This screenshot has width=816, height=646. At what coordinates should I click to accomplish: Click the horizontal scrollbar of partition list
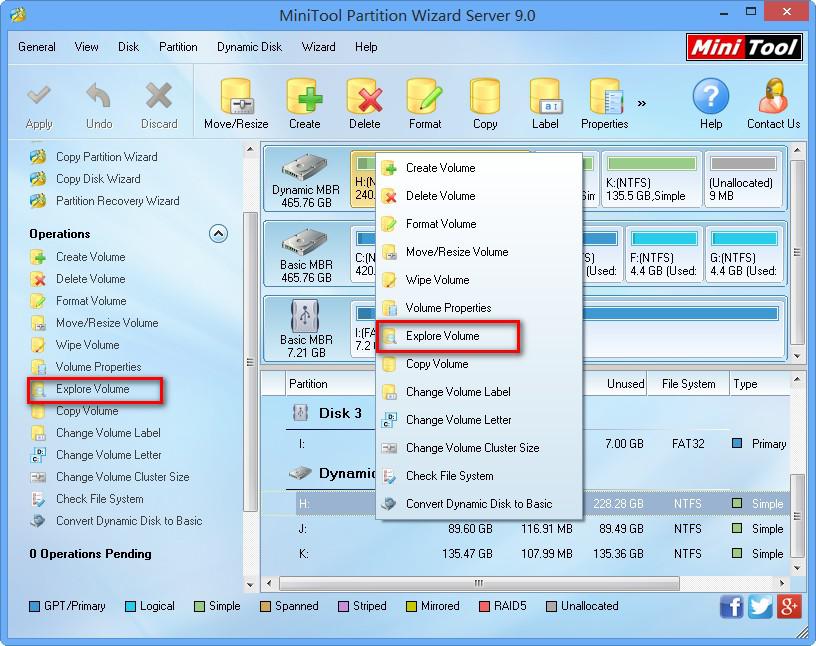tap(479, 583)
